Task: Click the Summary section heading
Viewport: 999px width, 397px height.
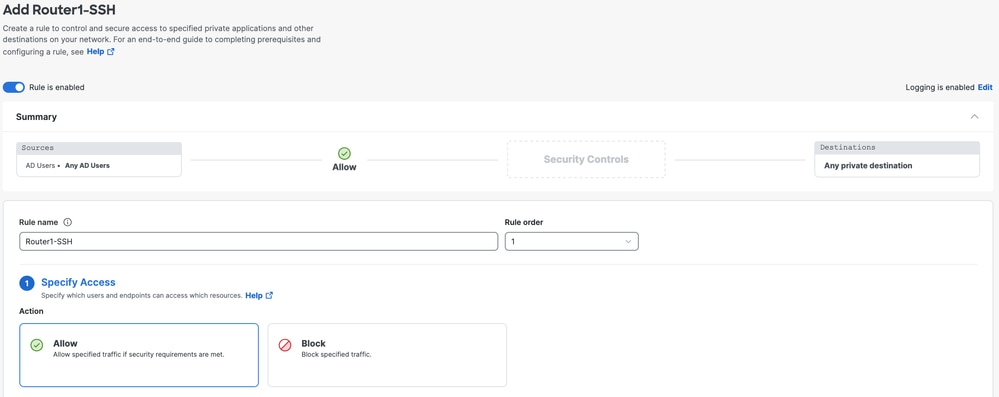Action: pyautogui.click(x=36, y=117)
